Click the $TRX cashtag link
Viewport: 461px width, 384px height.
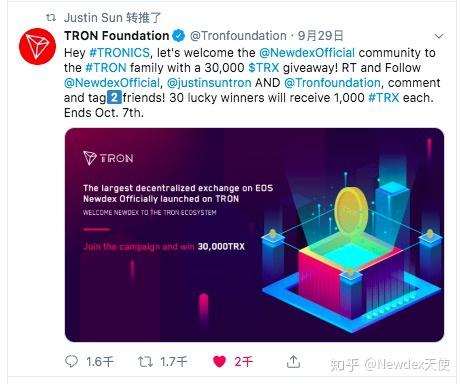[x=264, y=68]
